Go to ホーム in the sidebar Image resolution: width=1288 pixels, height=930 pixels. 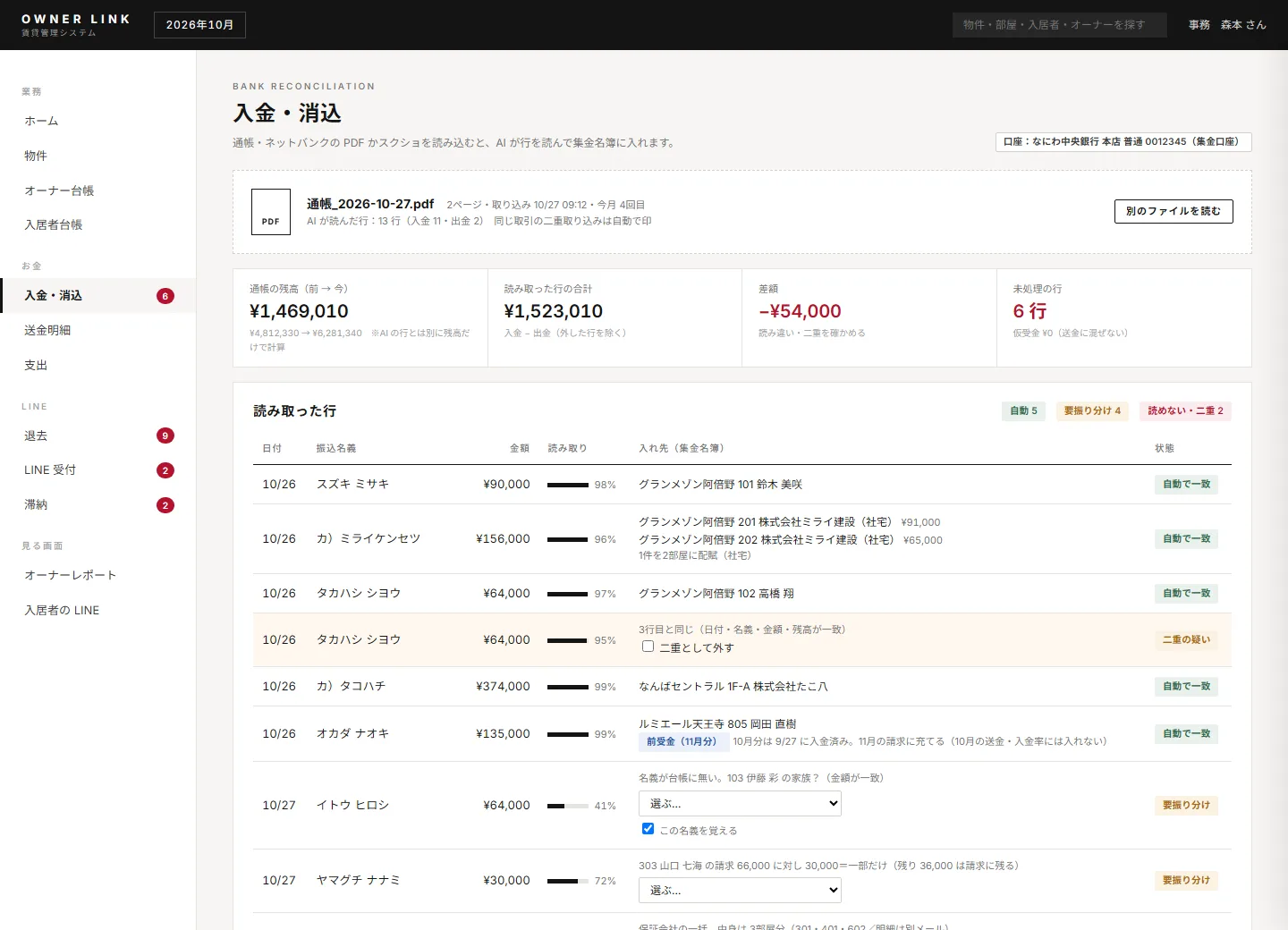(97, 121)
